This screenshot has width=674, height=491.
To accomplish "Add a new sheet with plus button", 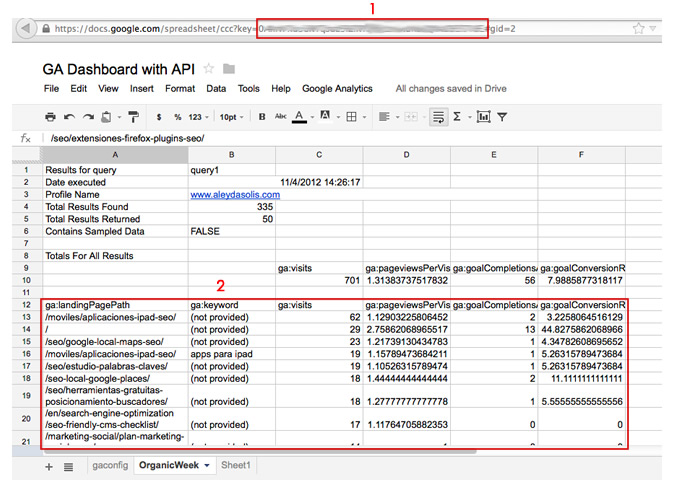I will (x=49, y=467).
